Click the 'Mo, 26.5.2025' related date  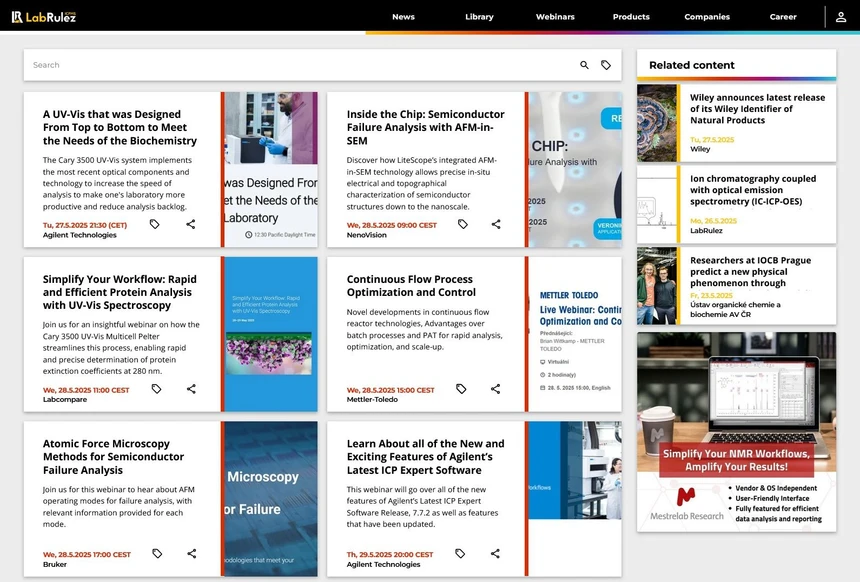[x=713, y=221]
